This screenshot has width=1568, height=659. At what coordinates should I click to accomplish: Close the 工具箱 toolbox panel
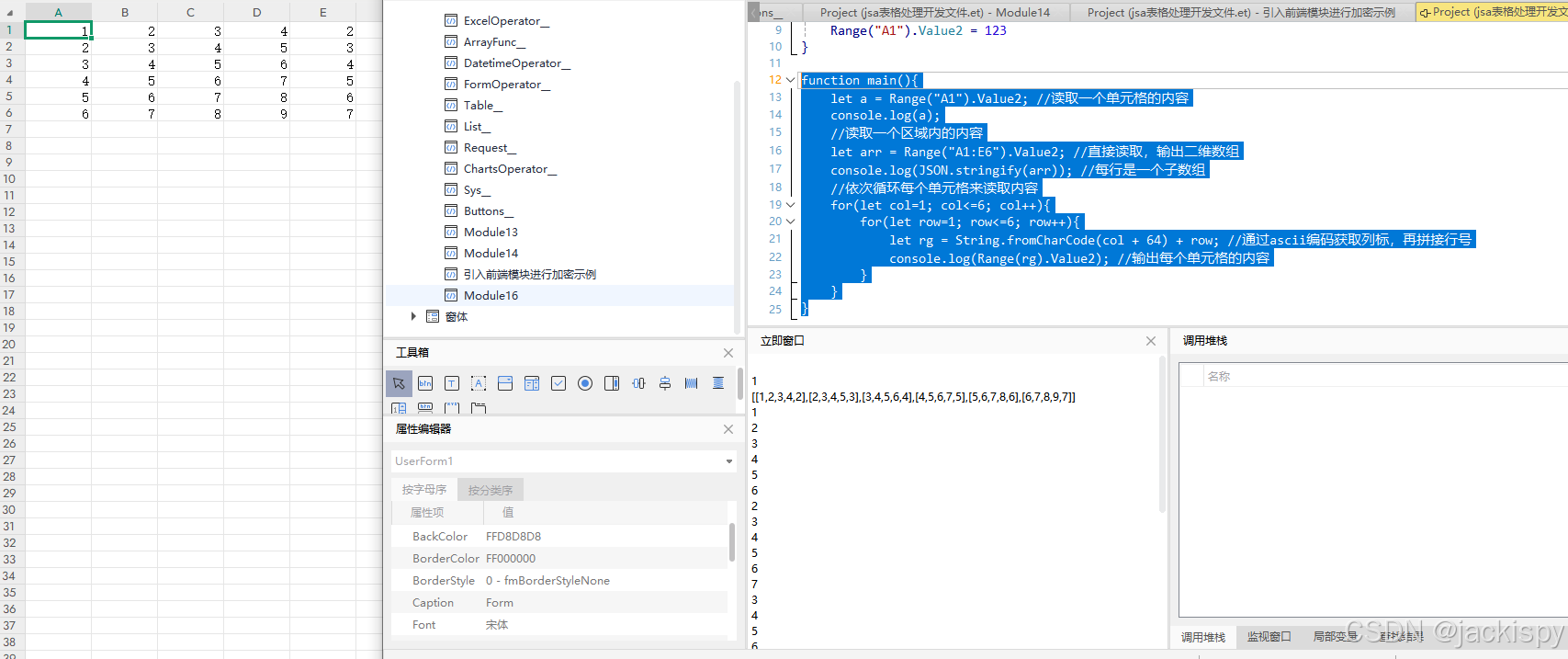click(728, 353)
